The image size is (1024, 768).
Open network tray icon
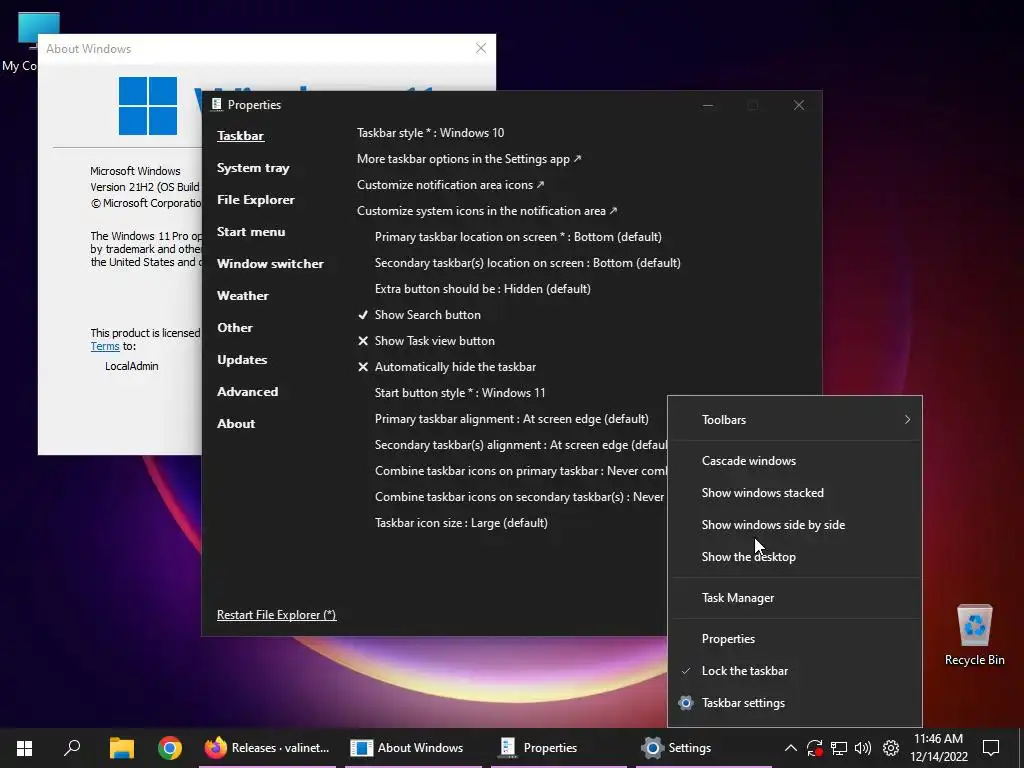click(x=839, y=748)
